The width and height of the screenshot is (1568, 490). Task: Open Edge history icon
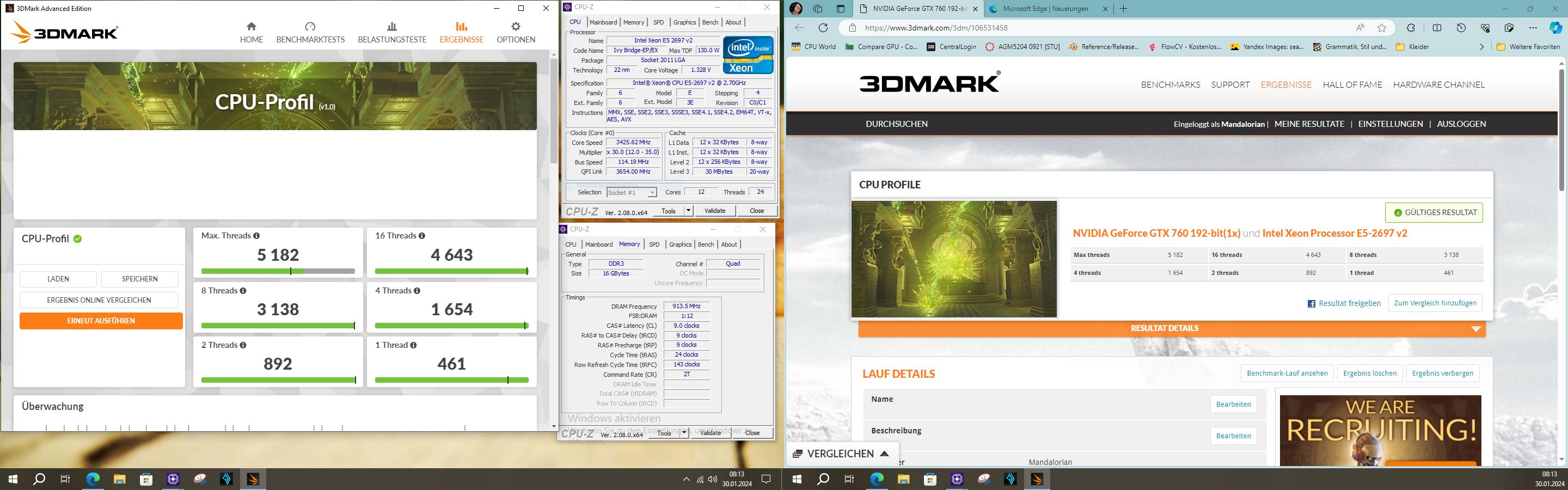pyautogui.click(x=1461, y=28)
